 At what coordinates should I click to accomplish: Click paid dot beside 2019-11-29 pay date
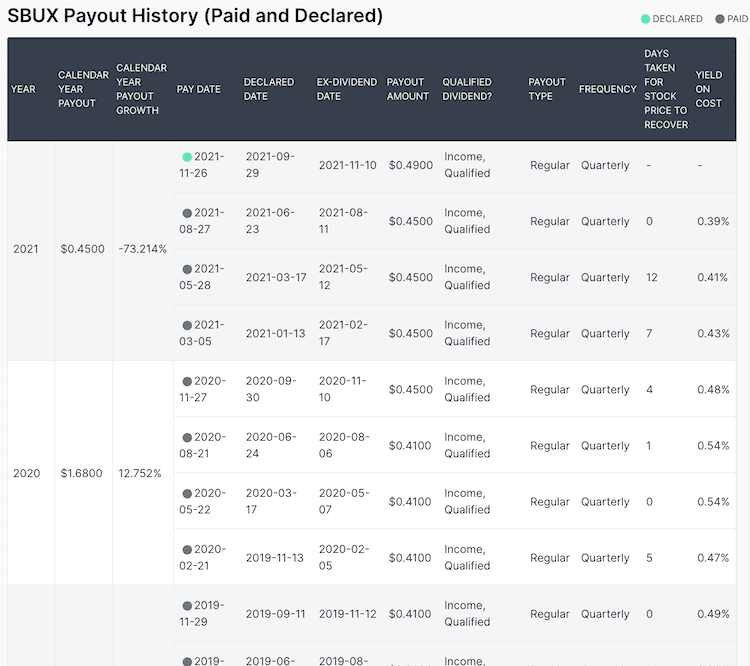point(188,606)
